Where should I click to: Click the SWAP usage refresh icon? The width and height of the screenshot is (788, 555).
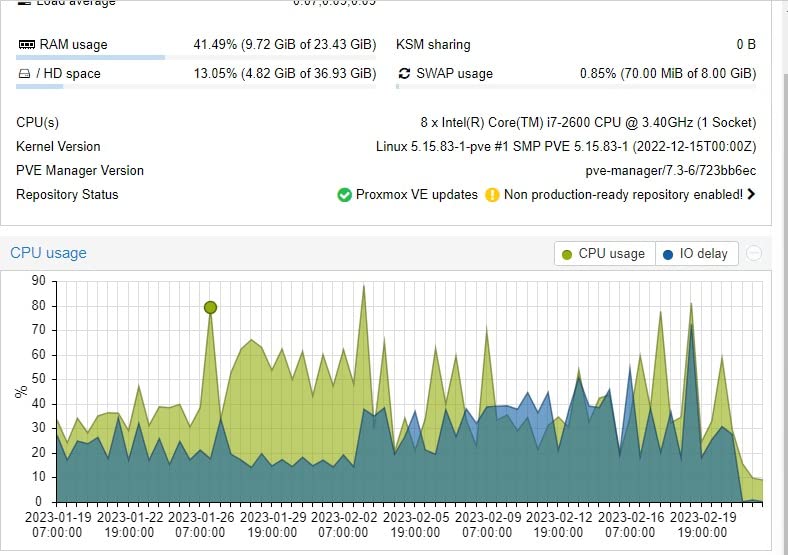click(404, 74)
